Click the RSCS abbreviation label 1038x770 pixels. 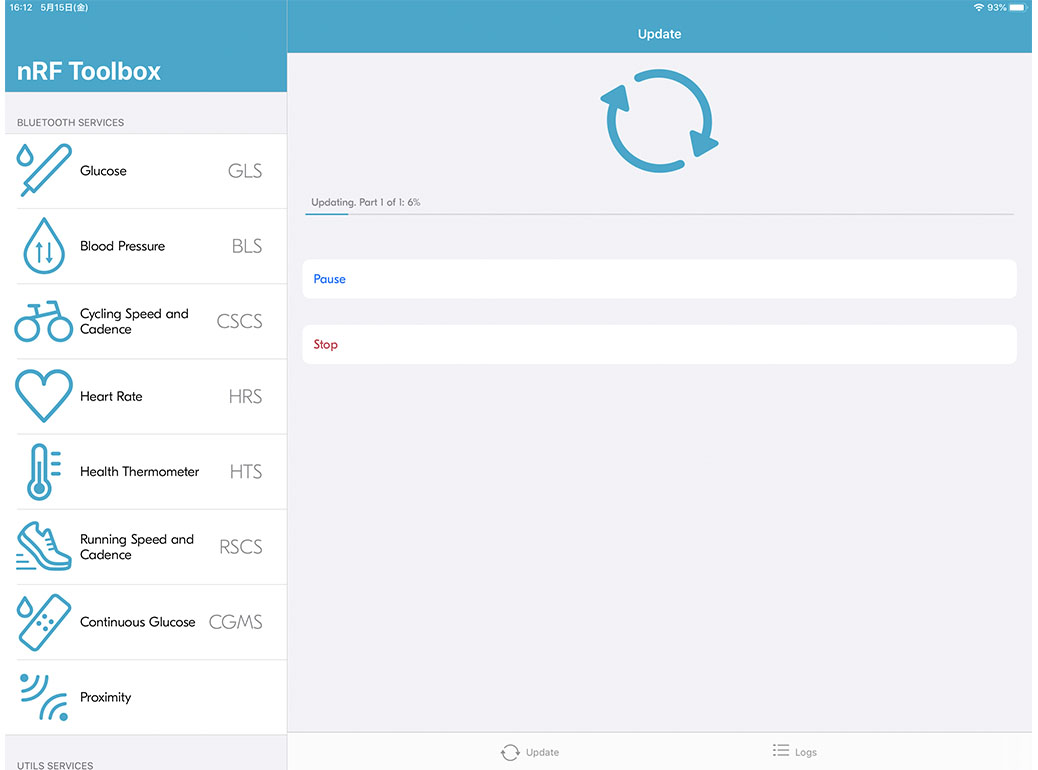(241, 547)
